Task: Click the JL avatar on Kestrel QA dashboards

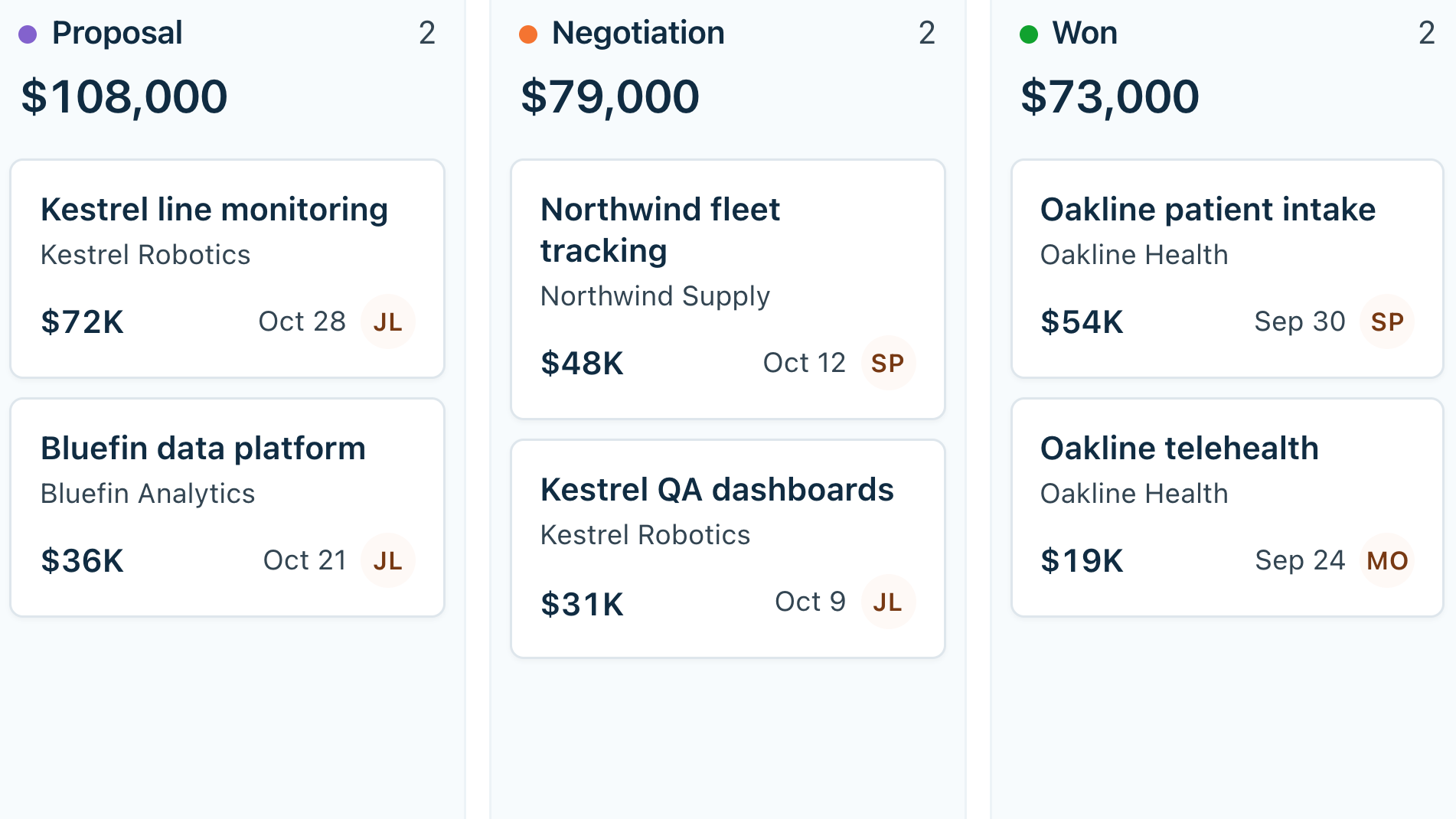Action: [888, 602]
